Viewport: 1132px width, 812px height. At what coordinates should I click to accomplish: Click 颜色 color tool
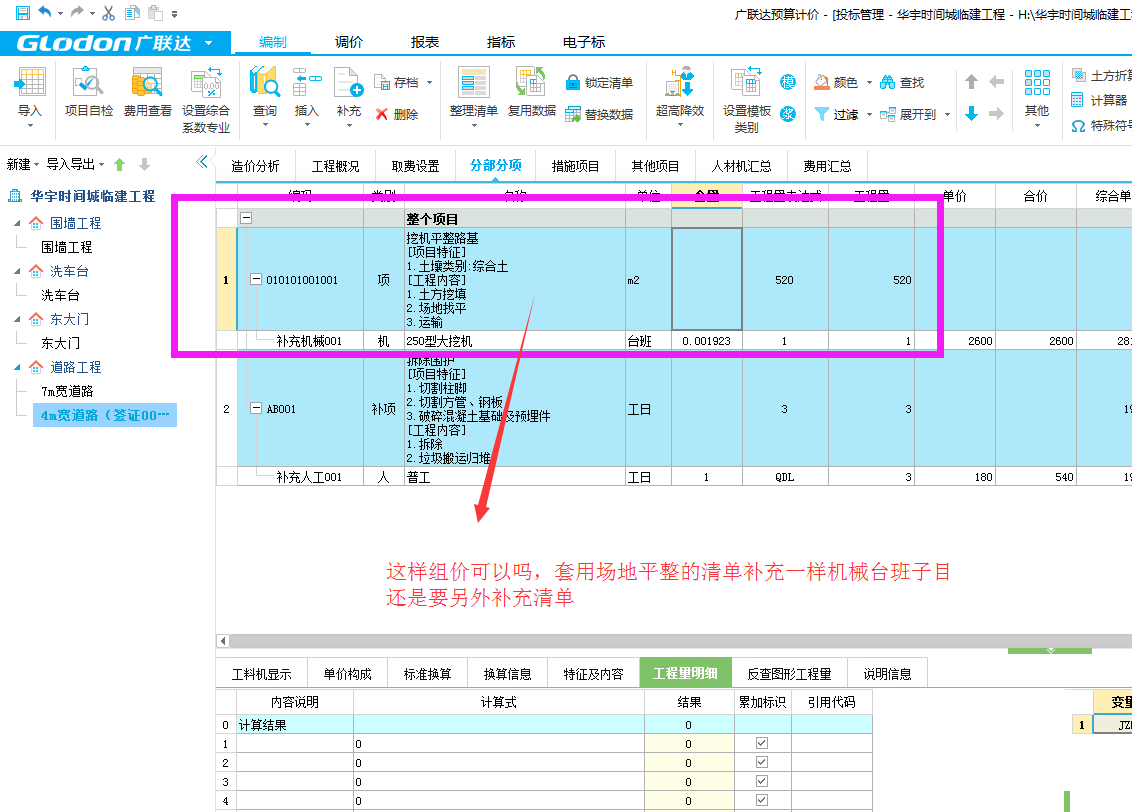[836, 82]
